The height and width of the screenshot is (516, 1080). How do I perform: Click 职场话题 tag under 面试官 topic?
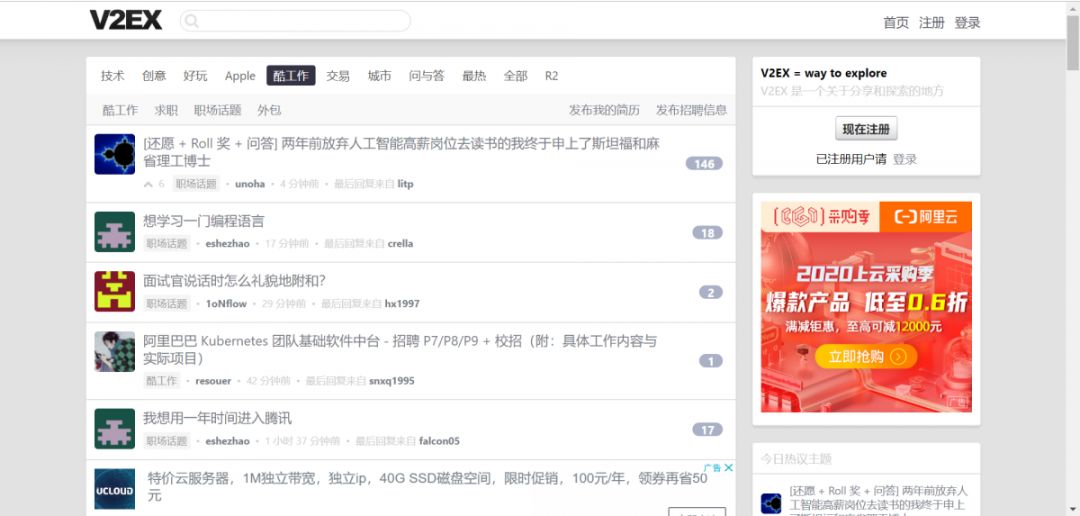[167, 303]
